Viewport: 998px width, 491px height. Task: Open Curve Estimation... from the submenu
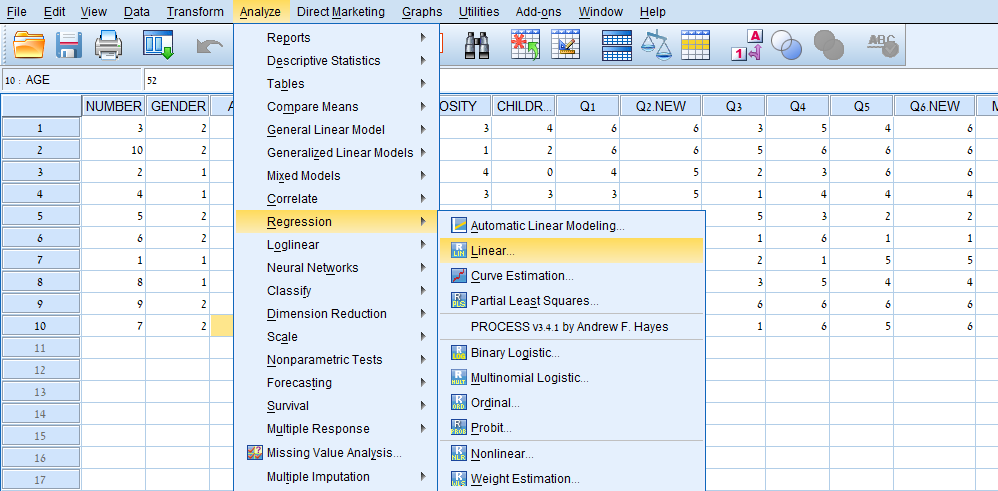tap(522, 276)
